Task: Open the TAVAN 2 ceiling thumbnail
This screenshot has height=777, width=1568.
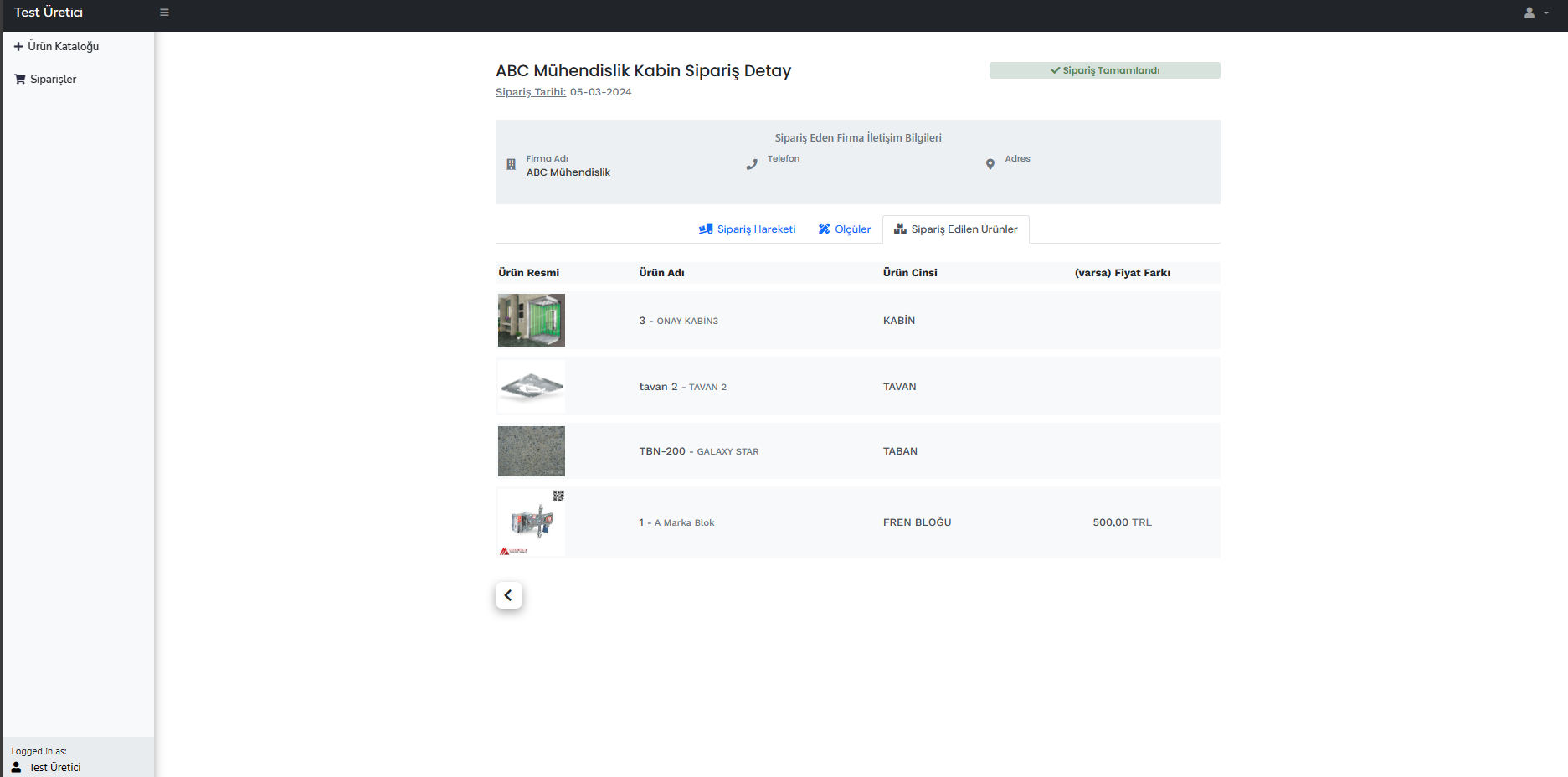Action: (x=532, y=386)
